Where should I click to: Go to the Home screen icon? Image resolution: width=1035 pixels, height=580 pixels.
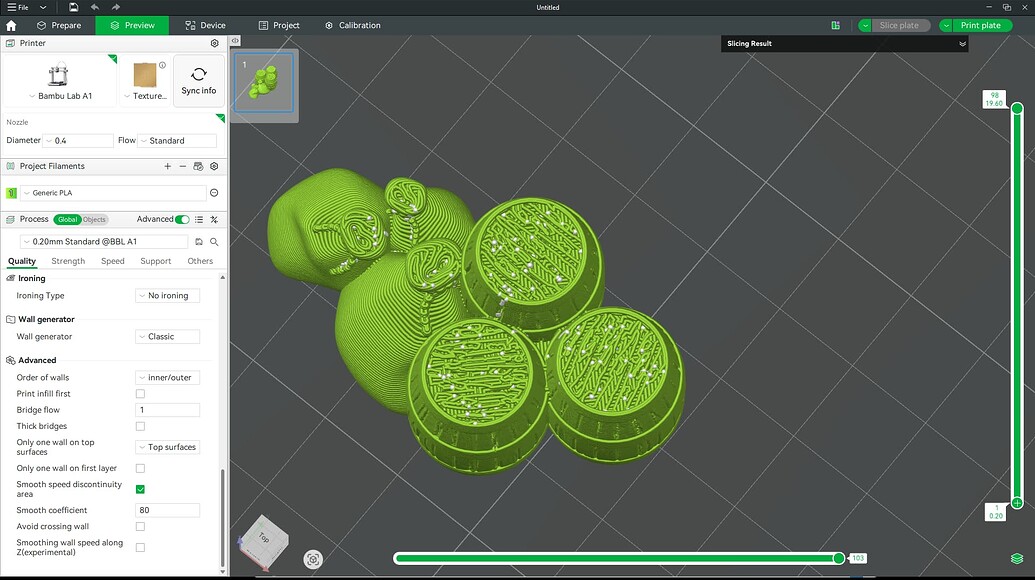[x=11, y=25]
